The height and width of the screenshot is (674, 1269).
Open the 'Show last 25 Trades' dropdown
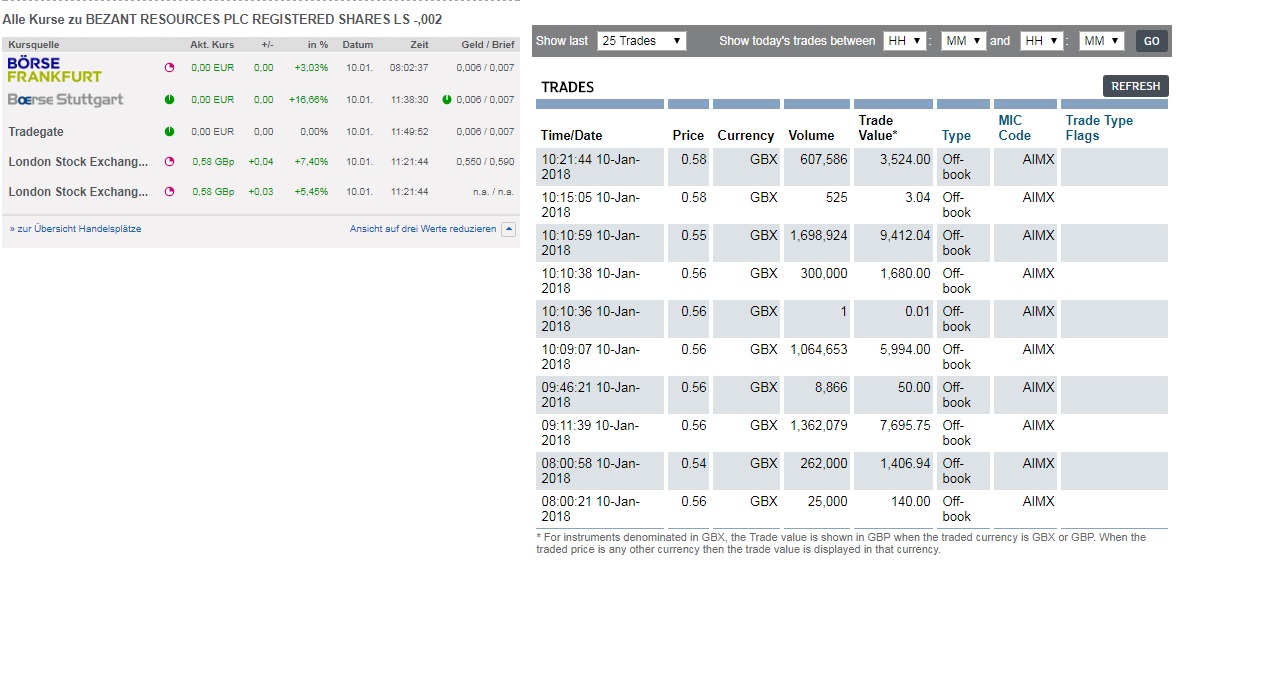pos(641,41)
